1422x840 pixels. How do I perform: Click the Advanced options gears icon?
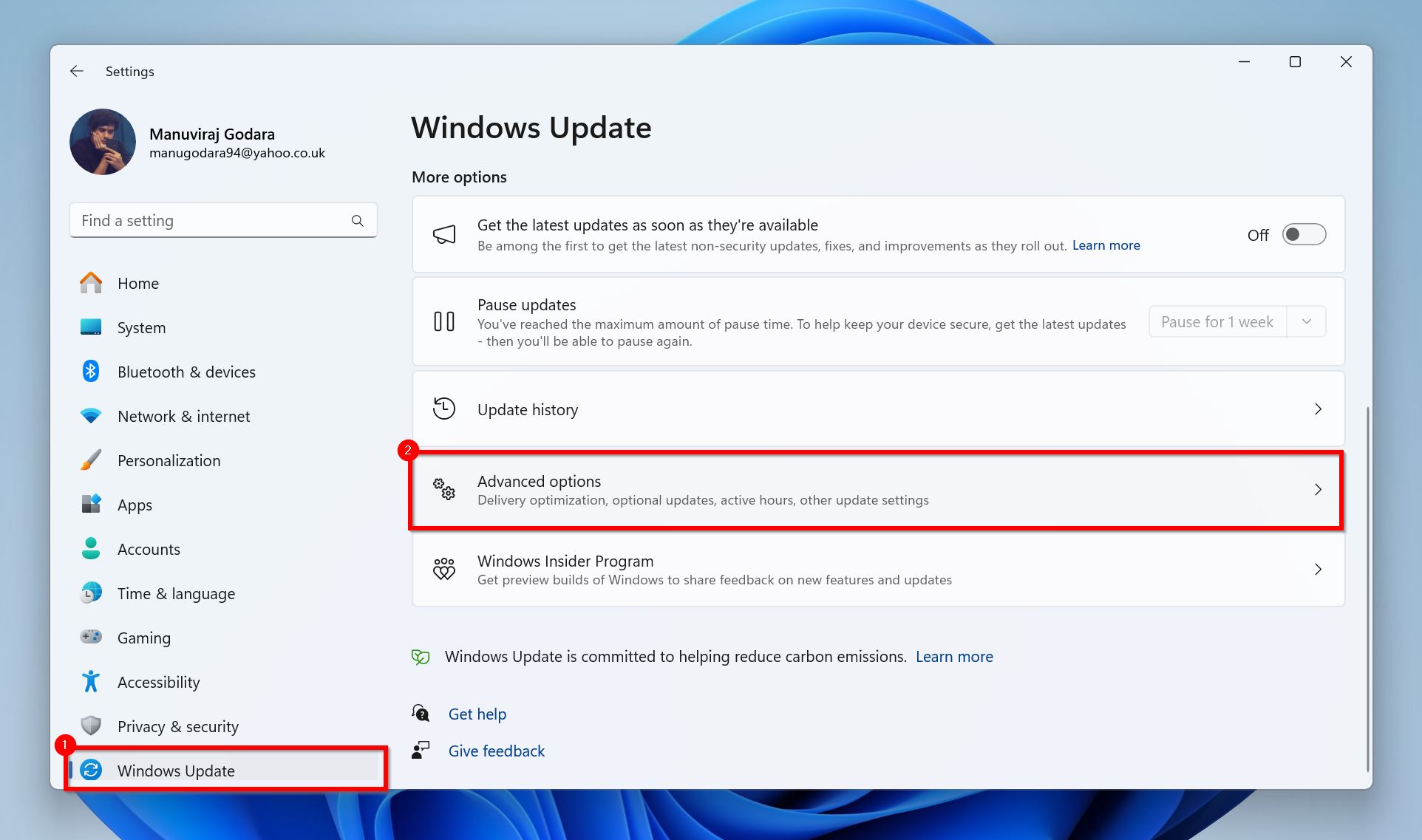(444, 489)
